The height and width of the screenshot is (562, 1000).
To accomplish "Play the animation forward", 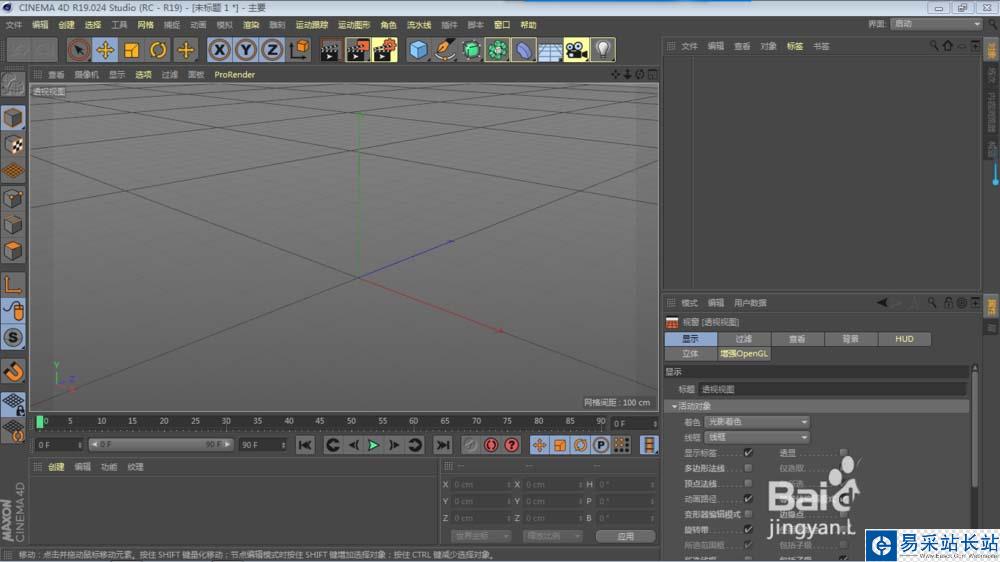I will (374, 445).
